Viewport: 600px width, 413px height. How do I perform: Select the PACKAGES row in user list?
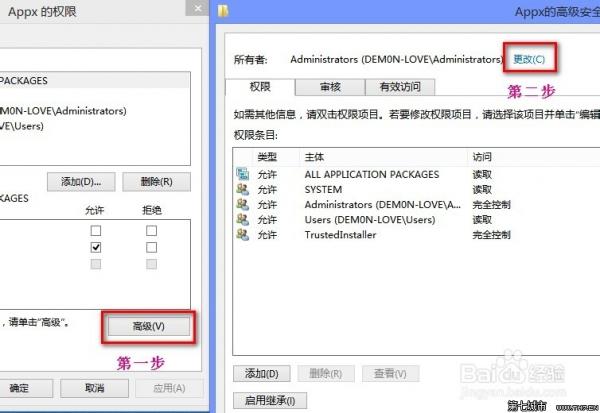[x=94, y=81]
